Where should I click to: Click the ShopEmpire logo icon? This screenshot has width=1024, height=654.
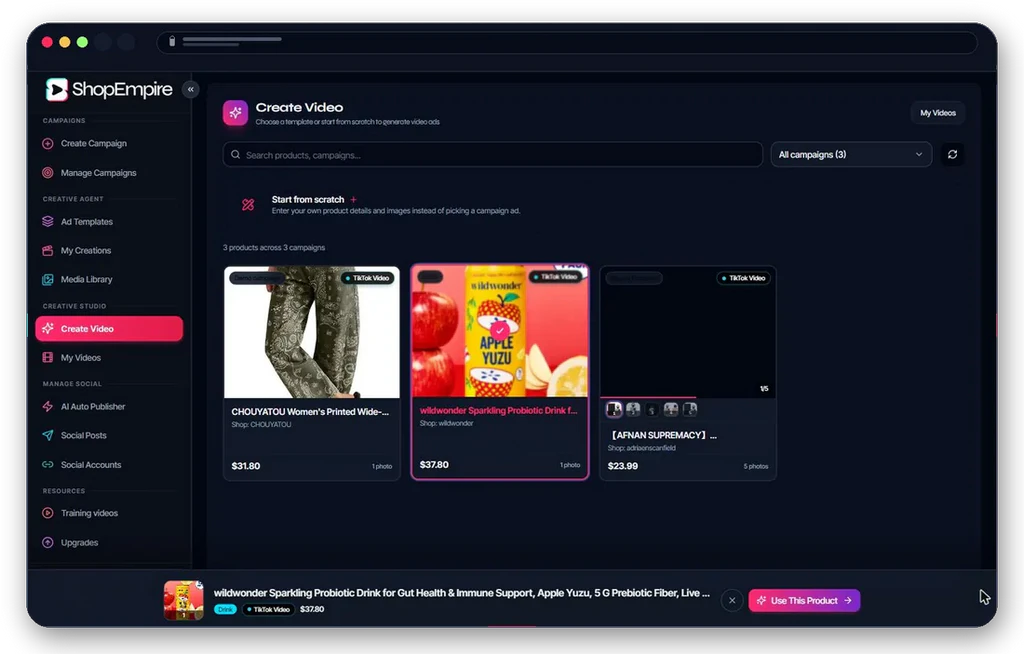[x=57, y=90]
